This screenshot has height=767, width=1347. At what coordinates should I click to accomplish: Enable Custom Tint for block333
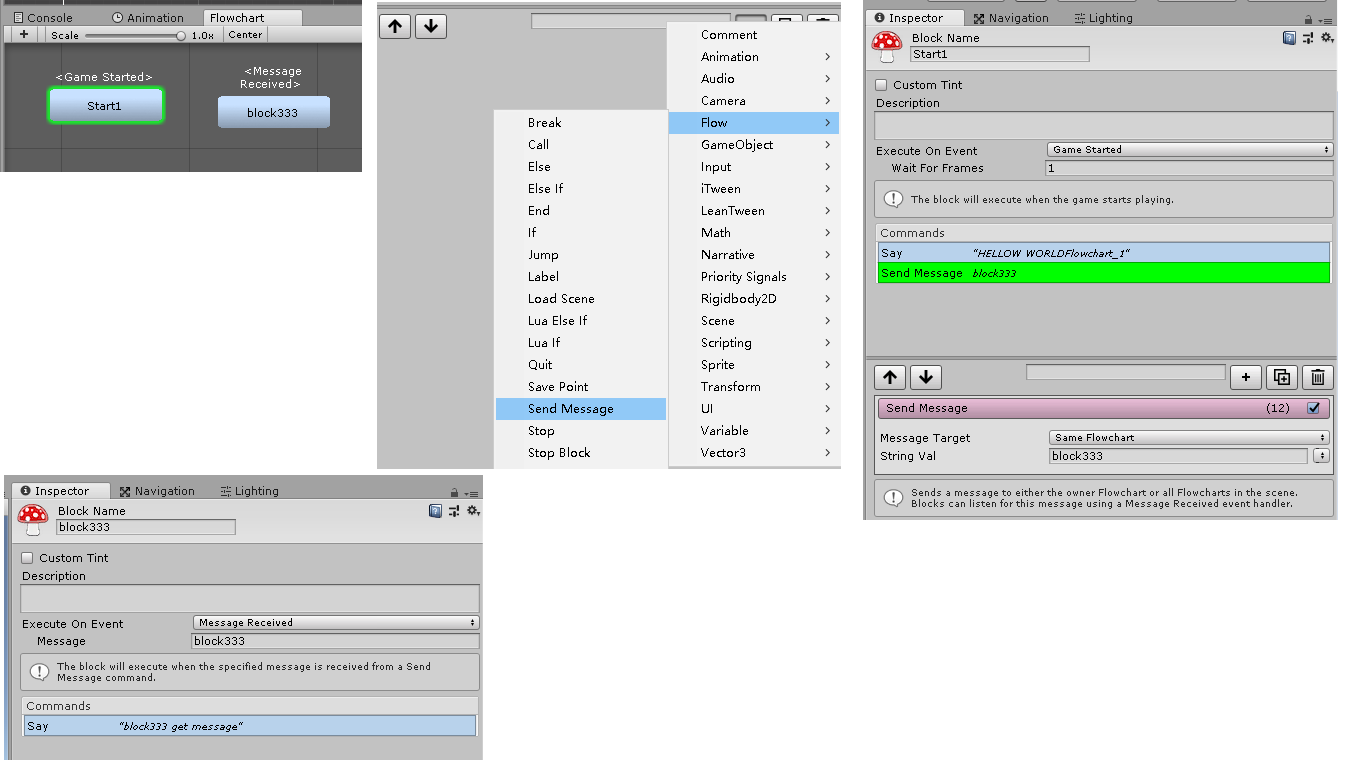click(26, 558)
